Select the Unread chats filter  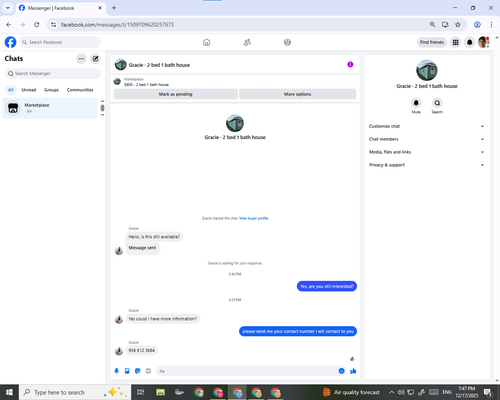[29, 90]
